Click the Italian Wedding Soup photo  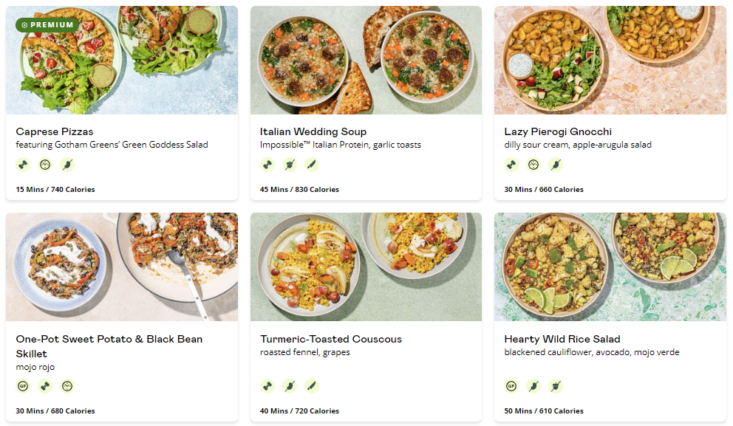click(365, 60)
